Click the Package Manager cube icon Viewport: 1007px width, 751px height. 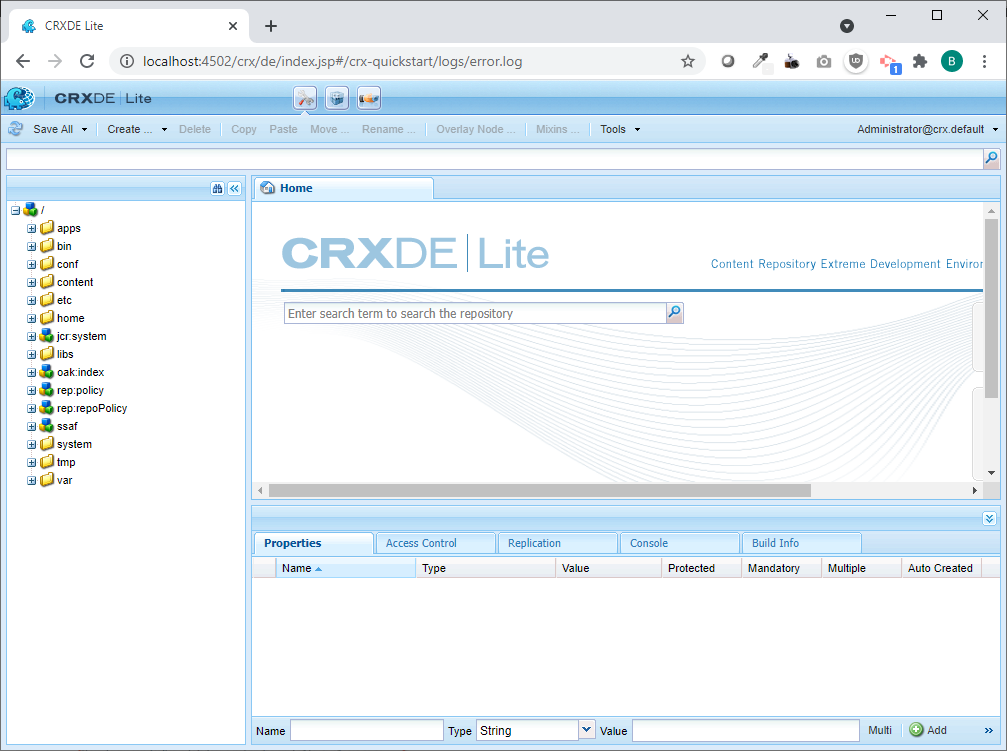pos(337,98)
